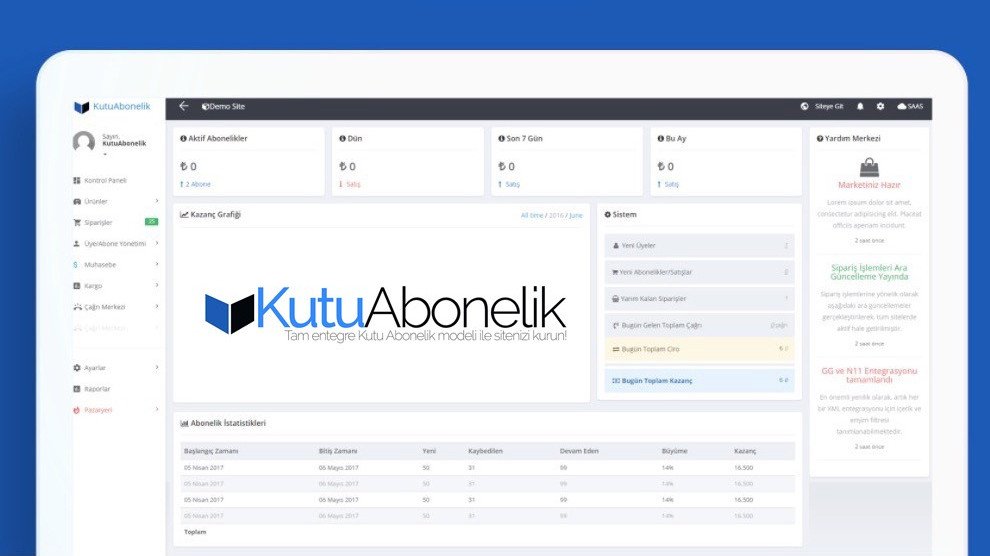The image size is (990, 556).
Task: Open the Muhasebe menu item
Action: (100, 265)
